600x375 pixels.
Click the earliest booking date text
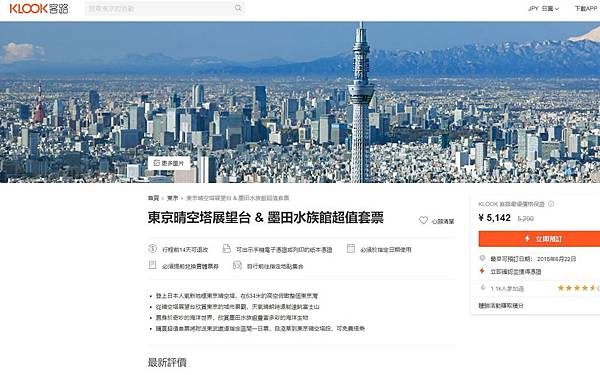coord(533,259)
